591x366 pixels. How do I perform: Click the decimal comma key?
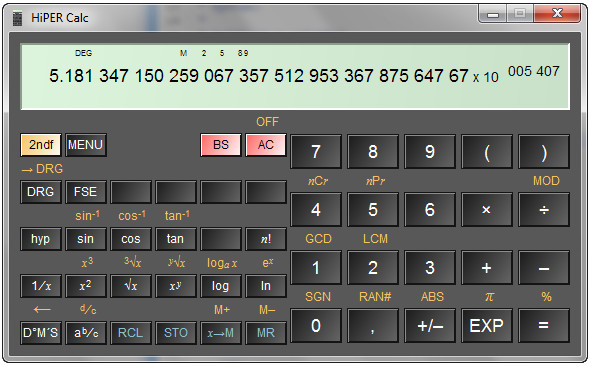[x=373, y=326]
